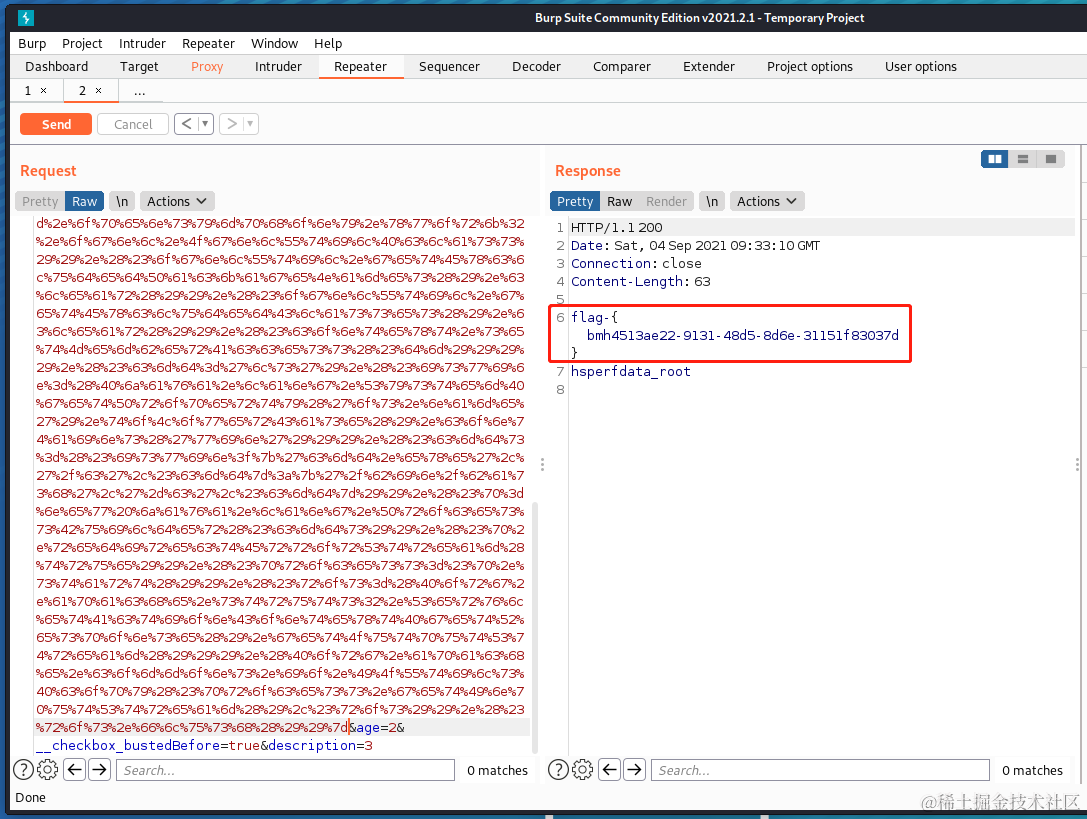
Task: Switch to the Sequencer tab
Action: pyautogui.click(x=449, y=67)
